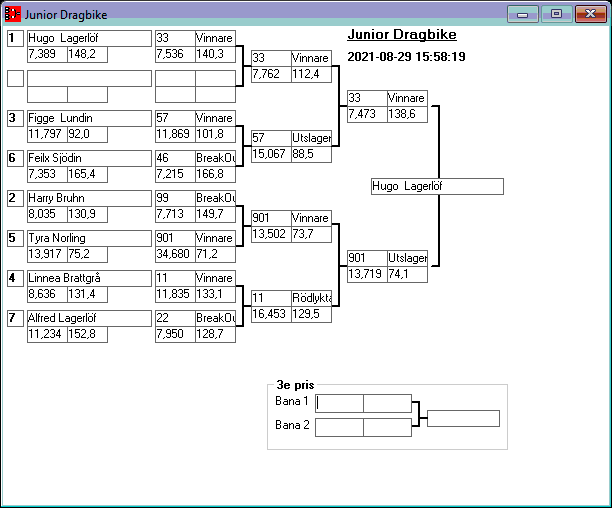Click the speed value 165,4

87,174
